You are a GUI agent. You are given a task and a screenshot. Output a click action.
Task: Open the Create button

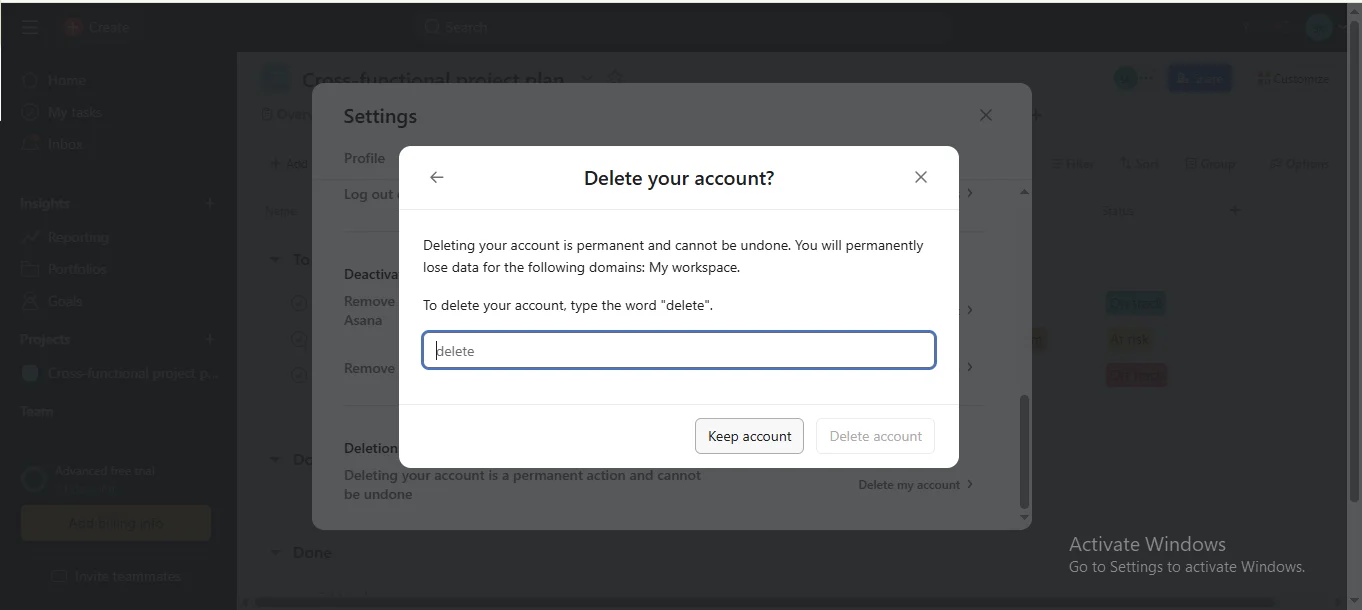pyautogui.click(x=98, y=27)
